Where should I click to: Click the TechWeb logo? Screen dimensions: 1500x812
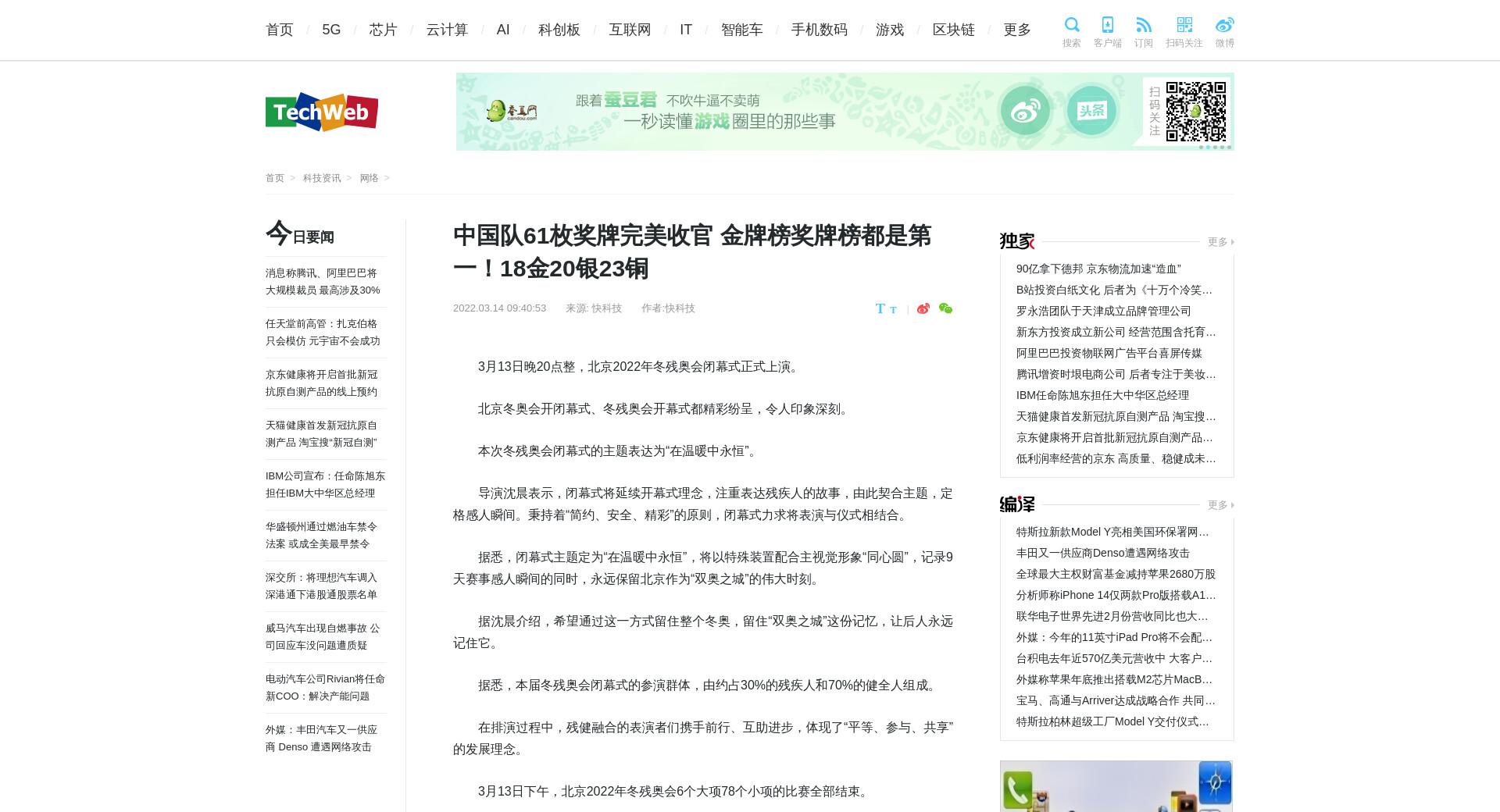click(x=322, y=112)
